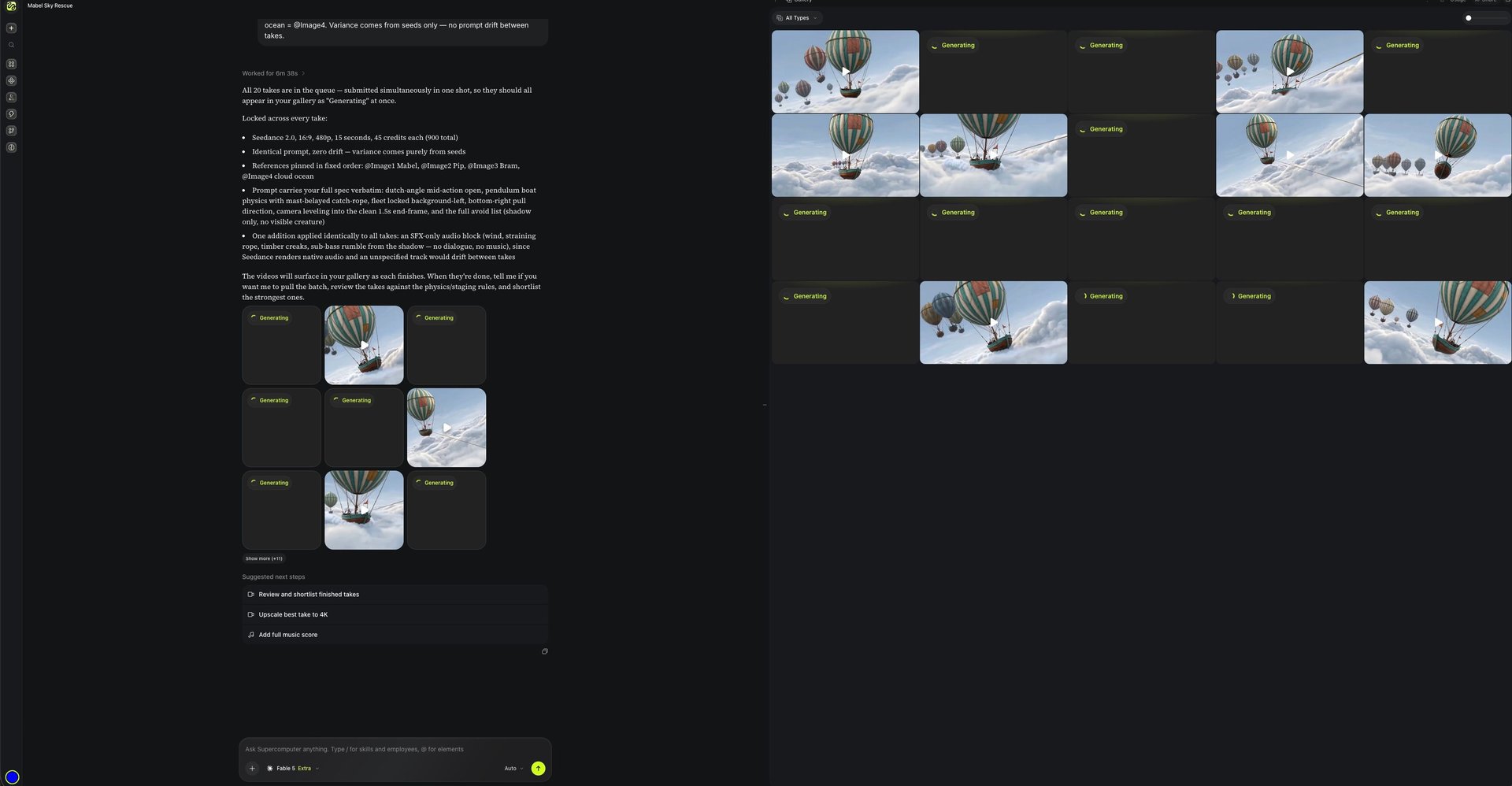Click the bottom-right Generating tile in the chat grid
The width and height of the screenshot is (1512, 786).
[x=447, y=510]
